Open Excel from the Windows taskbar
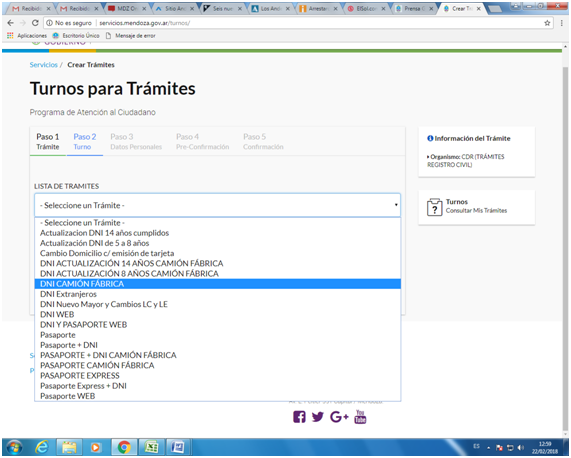Screen dimensions: 571x458 pos(151,447)
